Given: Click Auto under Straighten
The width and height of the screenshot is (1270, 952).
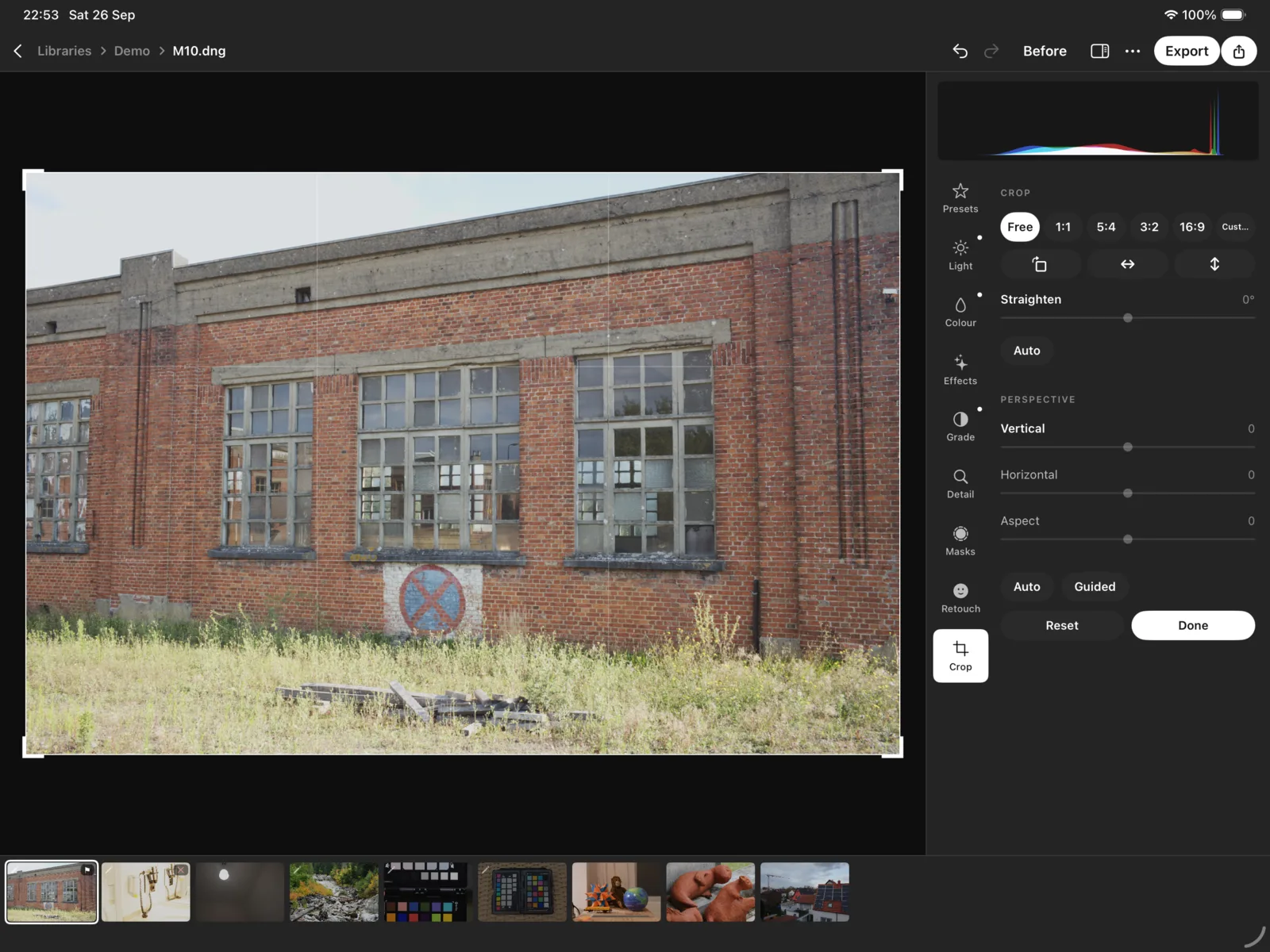Looking at the screenshot, I should coord(1026,351).
